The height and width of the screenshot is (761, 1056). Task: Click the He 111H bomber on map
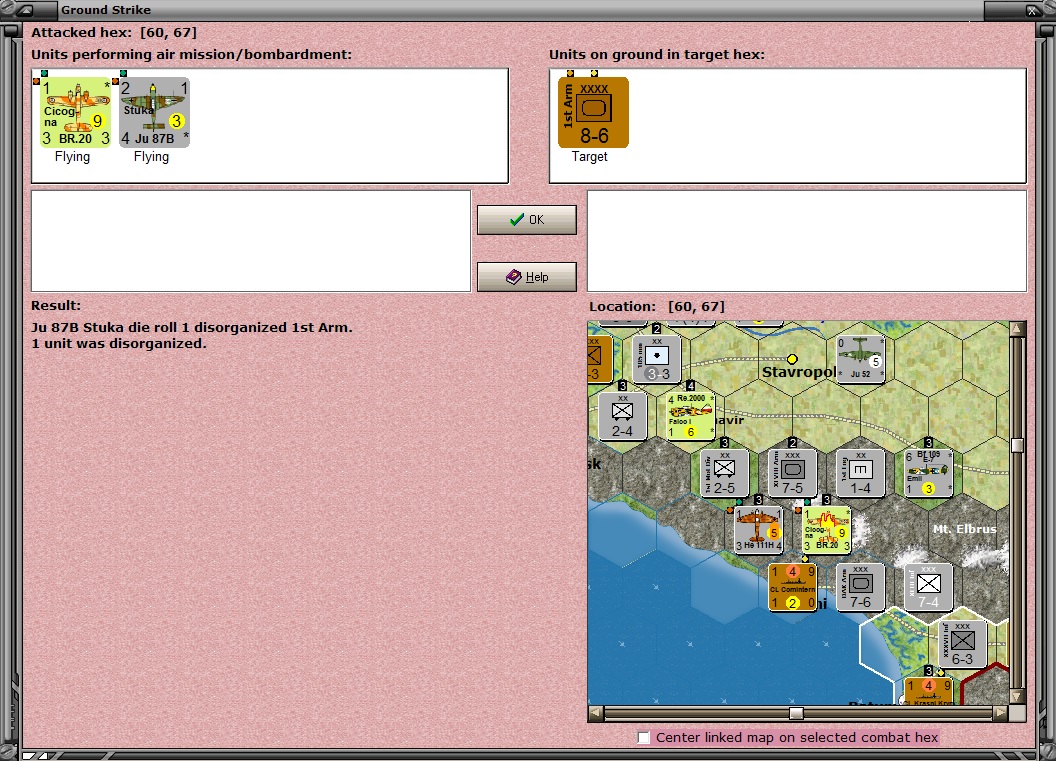click(758, 530)
